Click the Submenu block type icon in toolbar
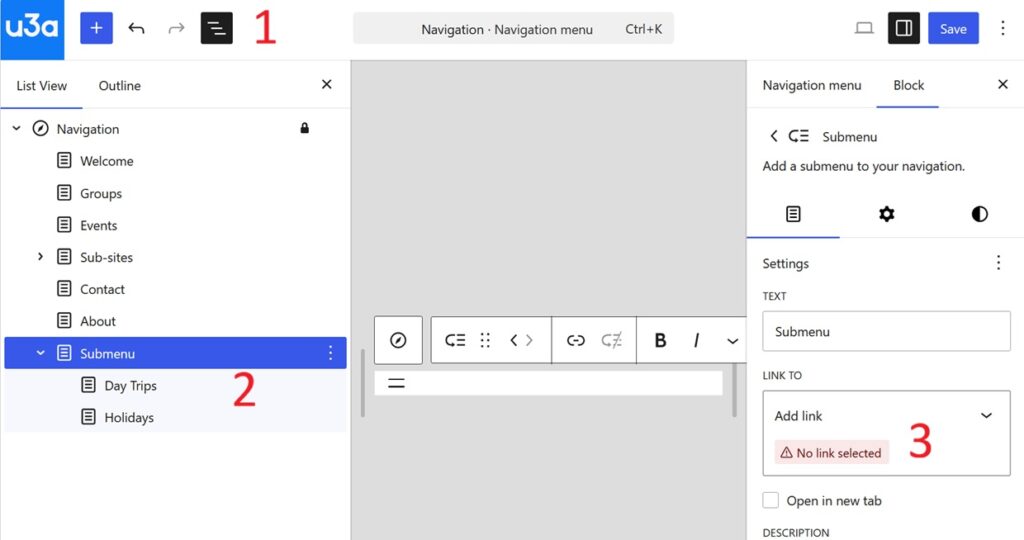 click(x=455, y=340)
